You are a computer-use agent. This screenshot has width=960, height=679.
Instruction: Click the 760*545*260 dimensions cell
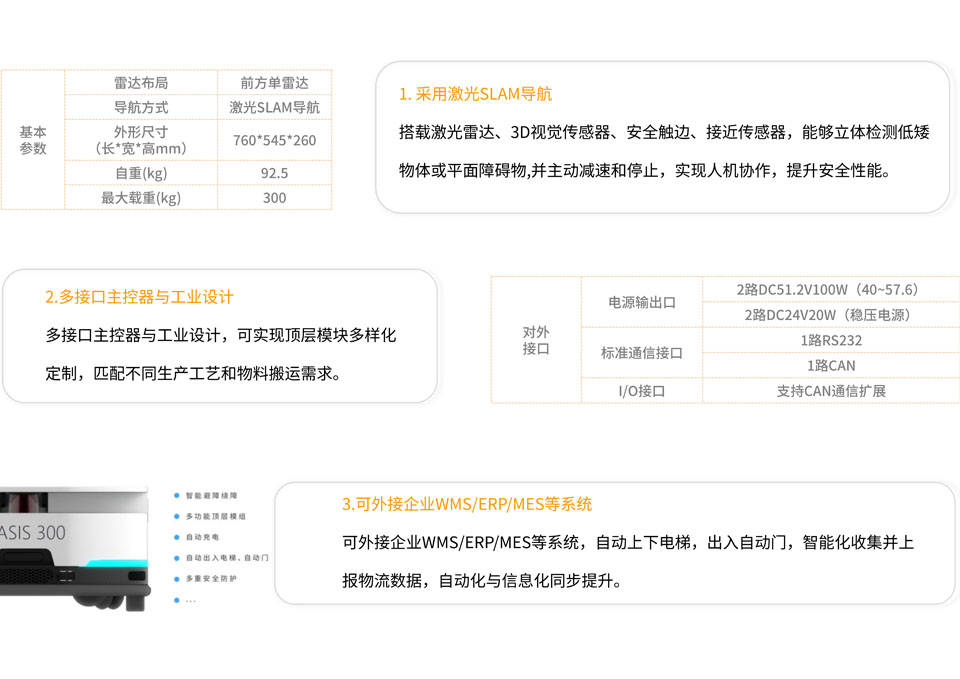[274, 140]
